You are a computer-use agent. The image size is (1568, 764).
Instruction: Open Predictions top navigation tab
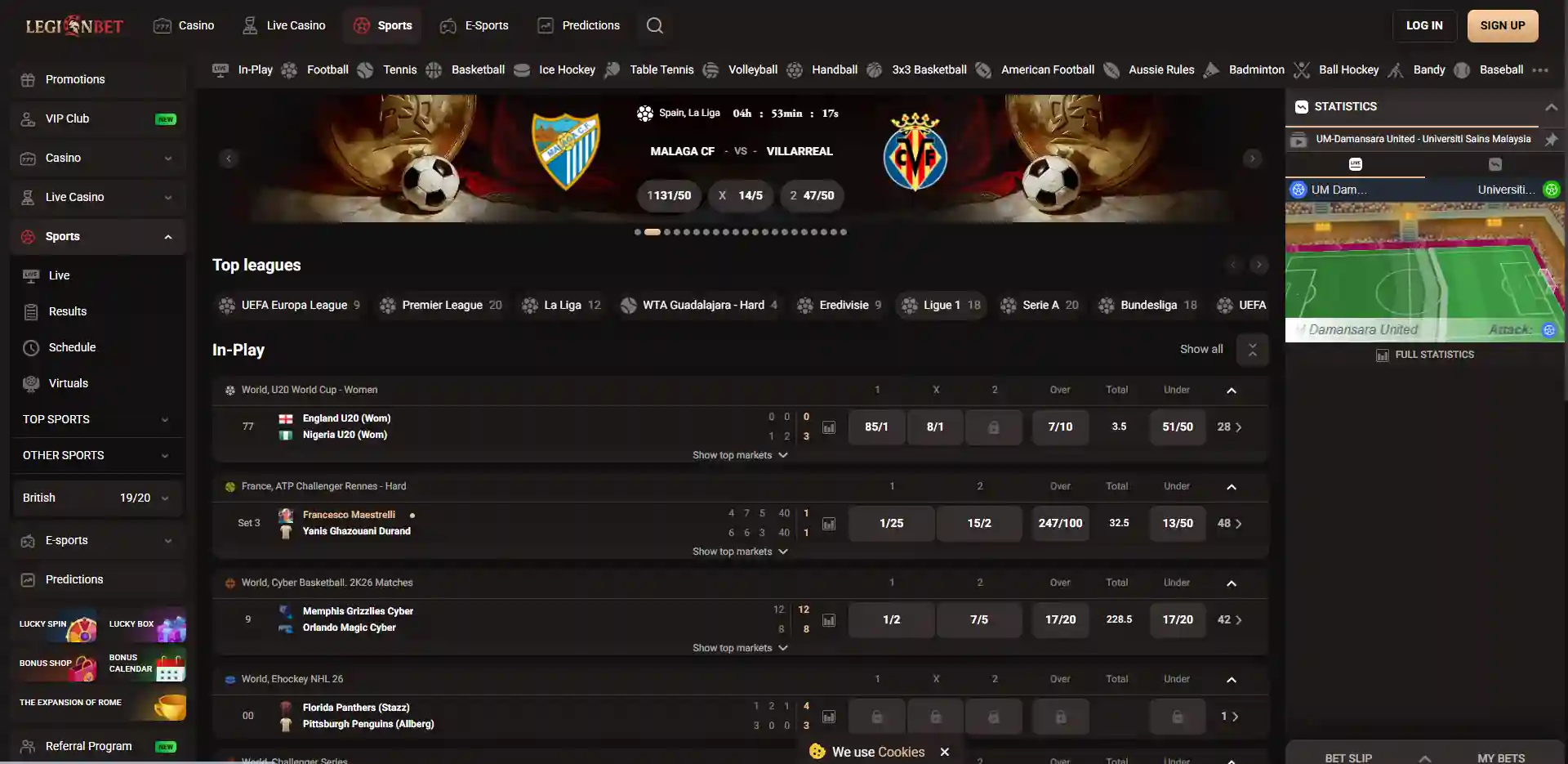pos(578,25)
